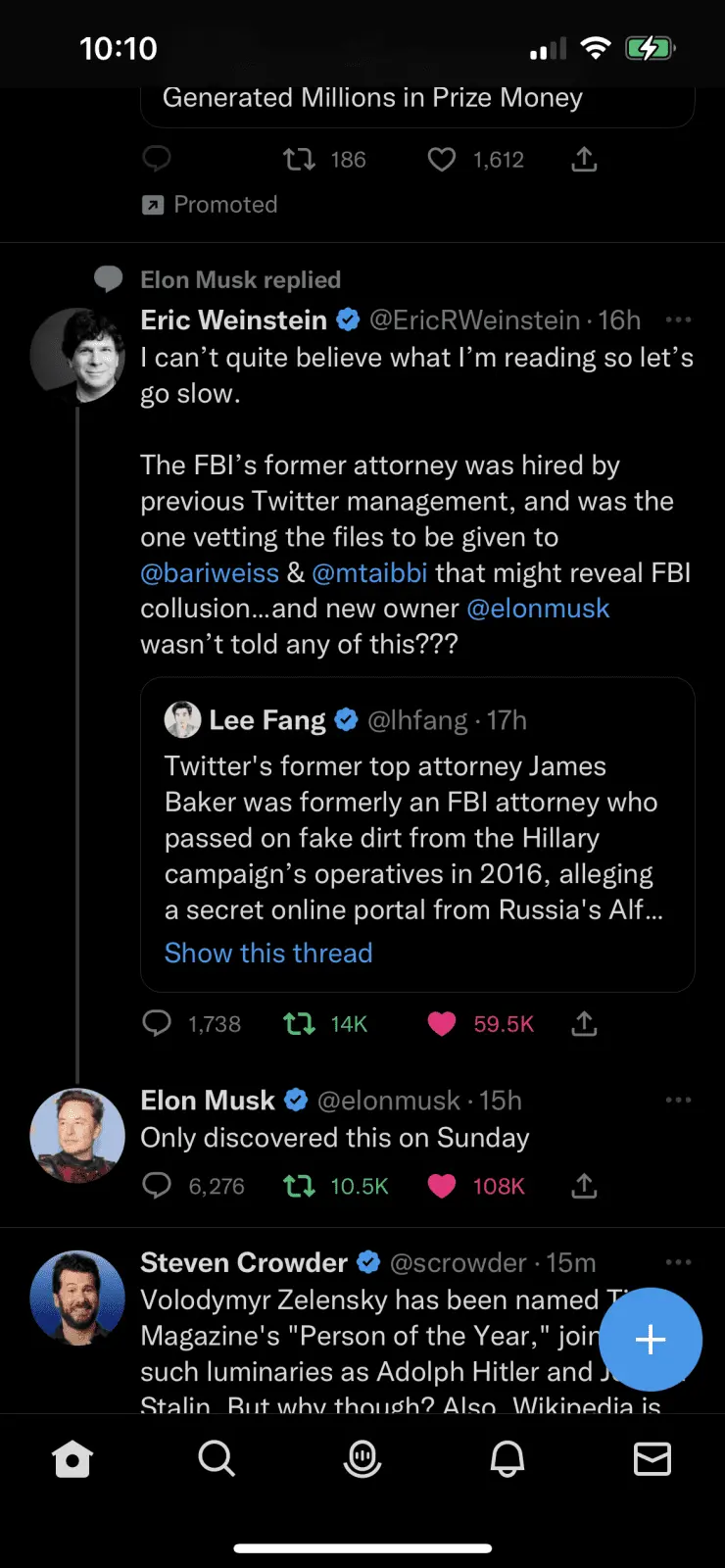Share Eric Weinstein's tweet
Viewport: 725px width, 1568px height.
point(584,1024)
